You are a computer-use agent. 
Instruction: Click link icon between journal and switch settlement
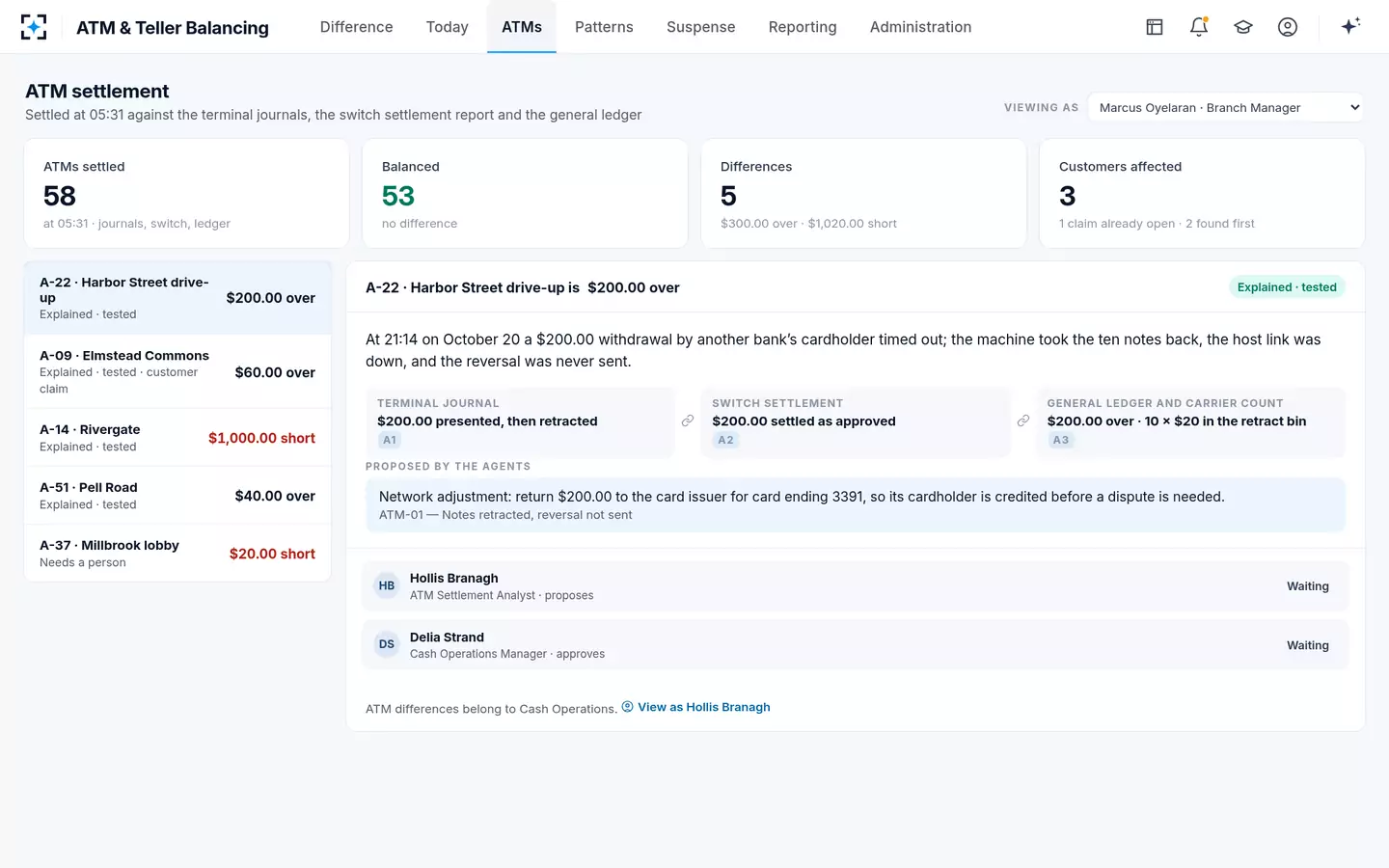pyautogui.click(x=688, y=420)
